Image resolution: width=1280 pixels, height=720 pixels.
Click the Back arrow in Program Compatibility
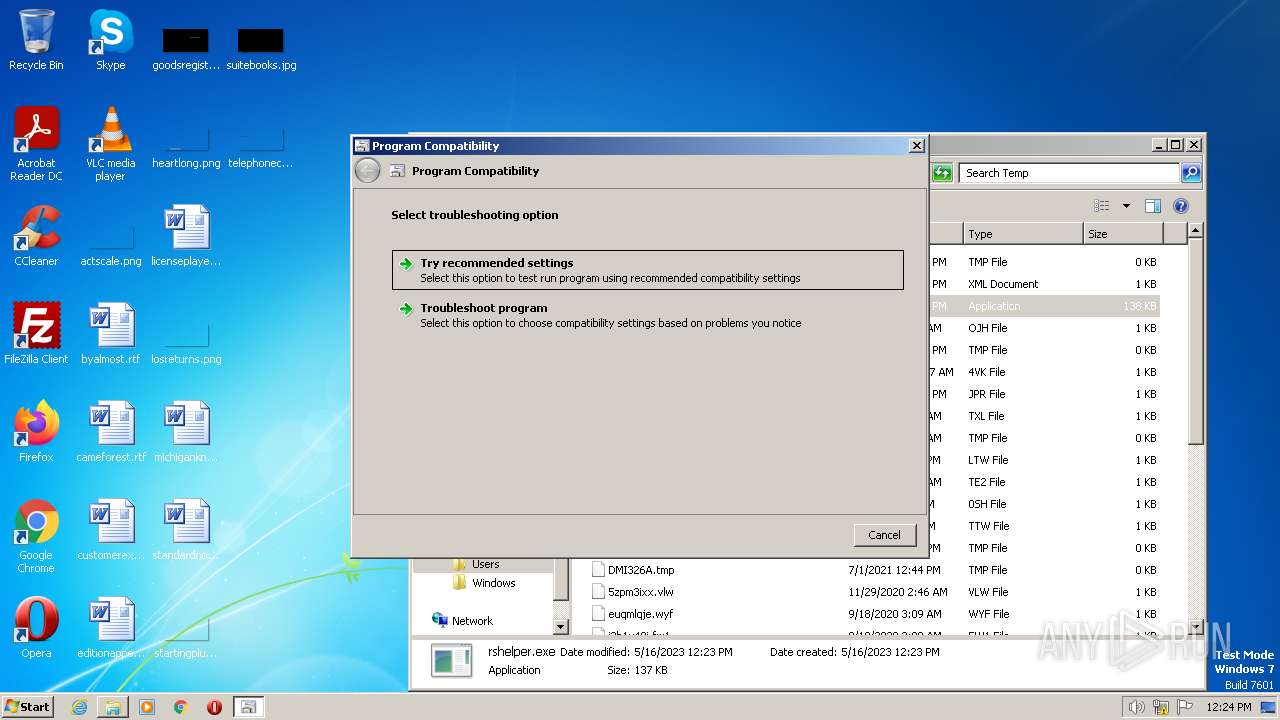(x=368, y=171)
